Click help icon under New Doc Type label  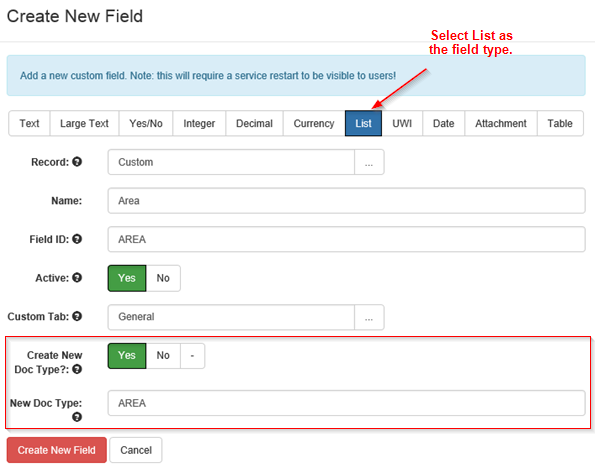(x=77, y=417)
